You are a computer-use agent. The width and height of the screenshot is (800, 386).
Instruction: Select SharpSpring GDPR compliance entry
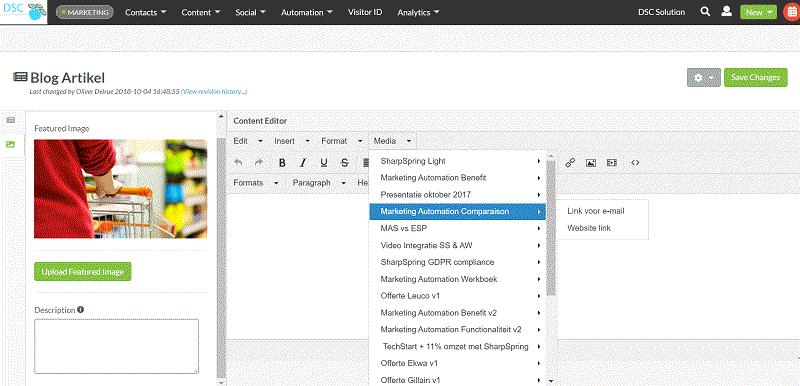coord(458,262)
